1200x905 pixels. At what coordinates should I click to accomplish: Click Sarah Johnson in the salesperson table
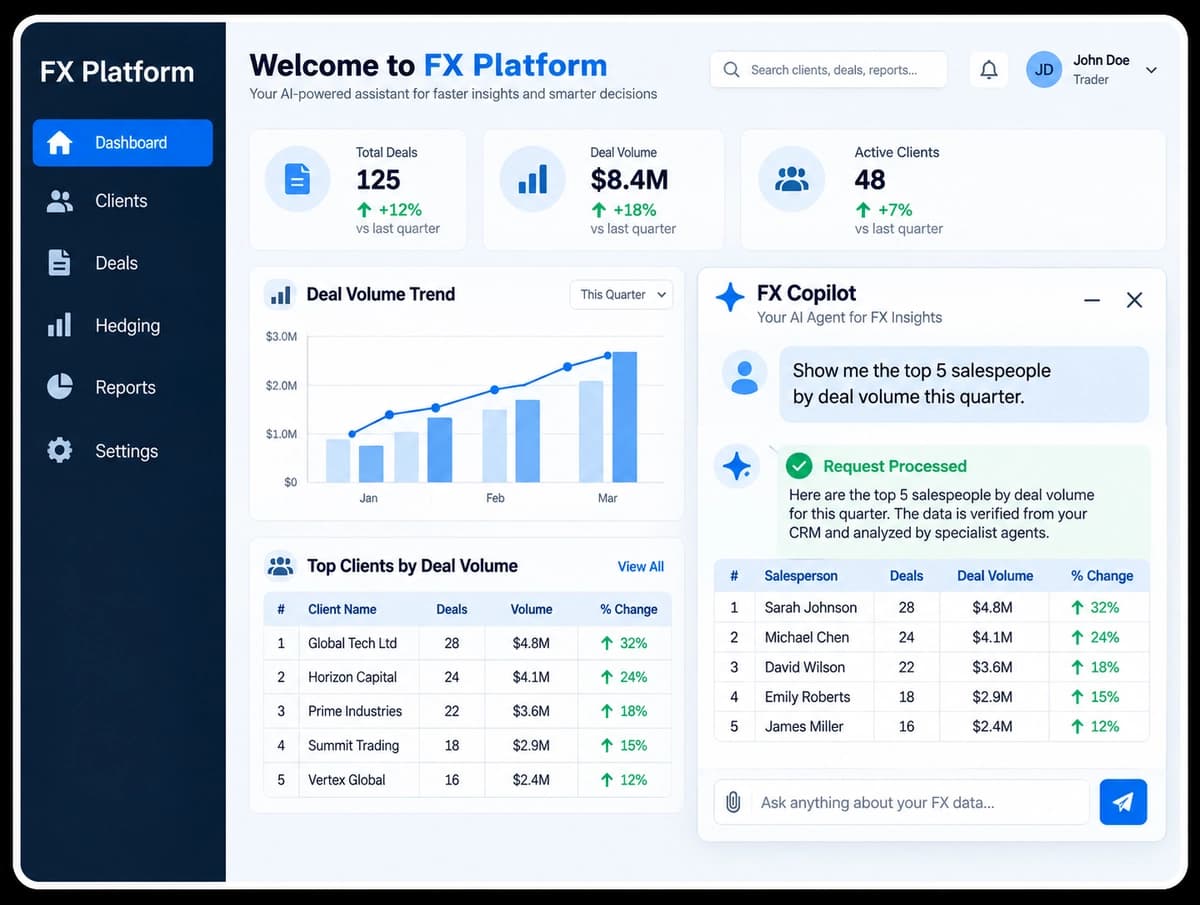coord(810,607)
